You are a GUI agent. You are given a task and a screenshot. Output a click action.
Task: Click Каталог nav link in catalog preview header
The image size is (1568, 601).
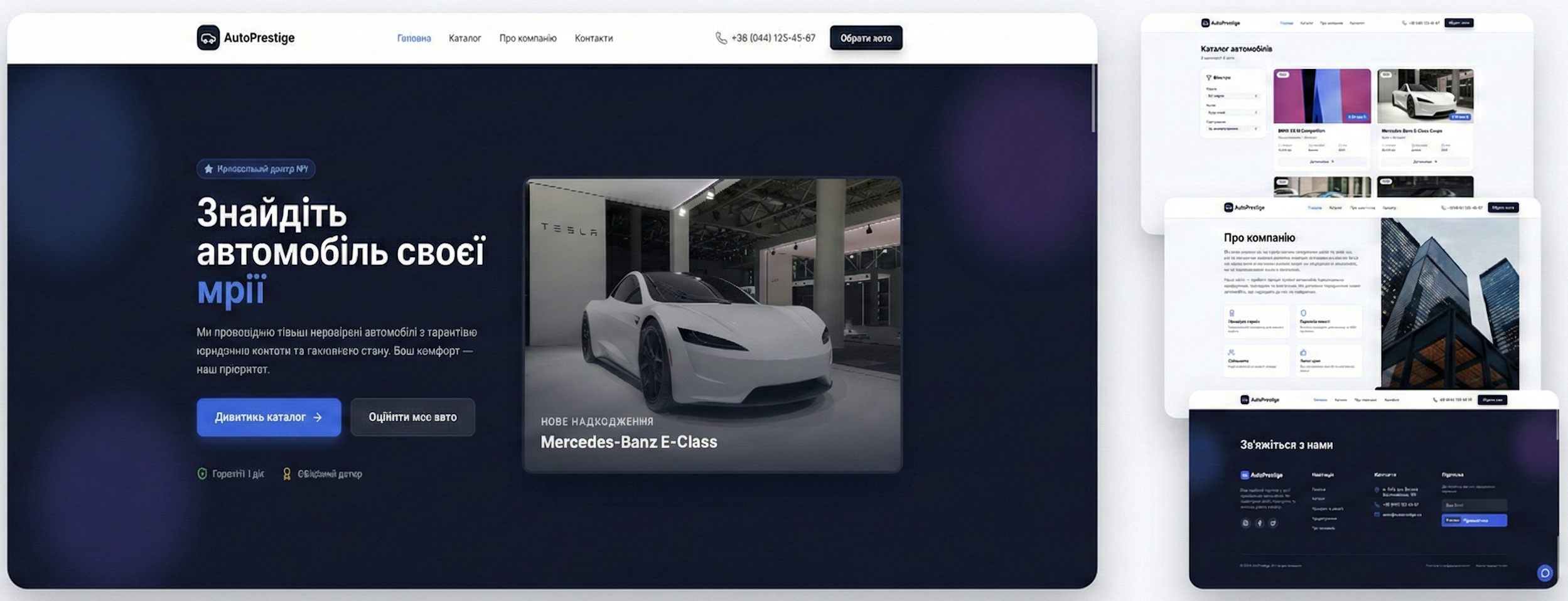1306,23
